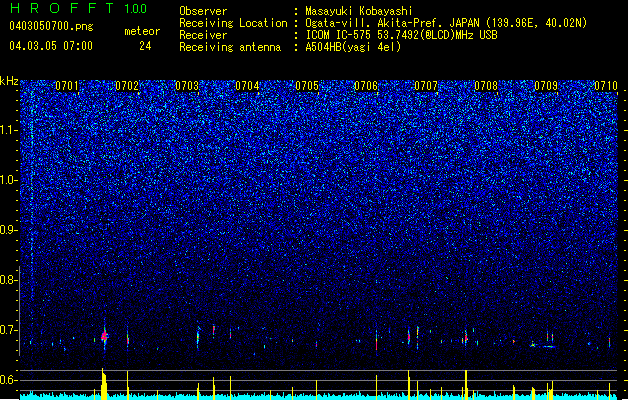Click the 'Observer' field label
629x400 pixels.
[x=203, y=11]
